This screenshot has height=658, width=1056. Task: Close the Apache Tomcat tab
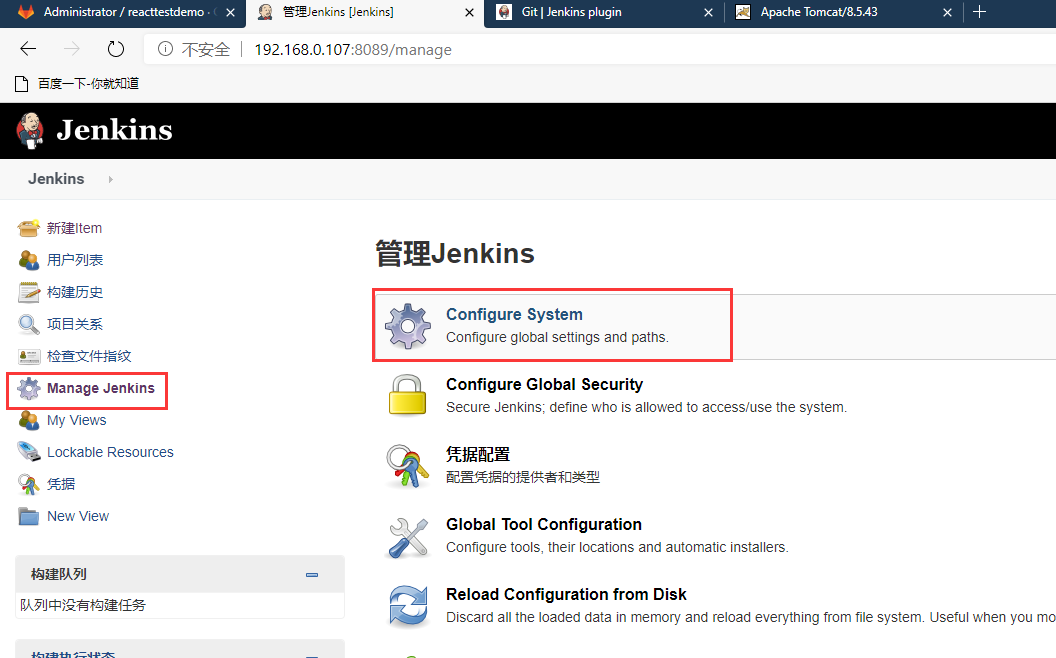[x=948, y=12]
